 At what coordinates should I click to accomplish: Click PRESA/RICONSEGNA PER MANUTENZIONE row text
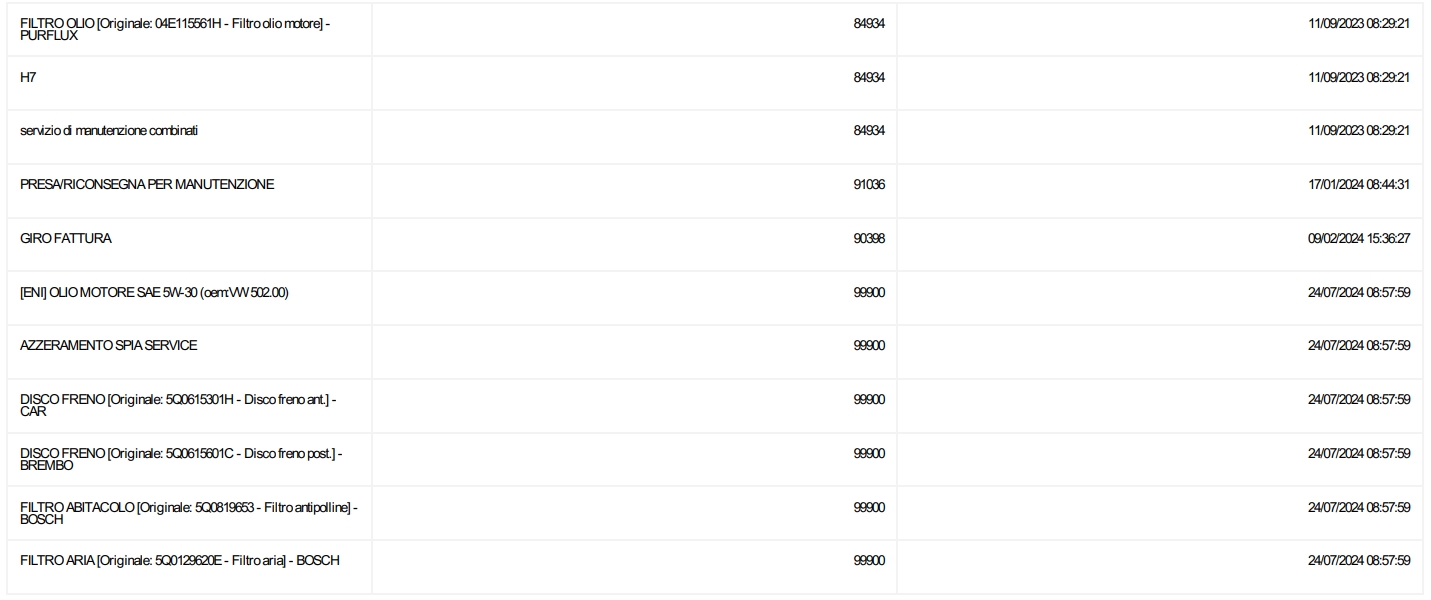point(147,184)
